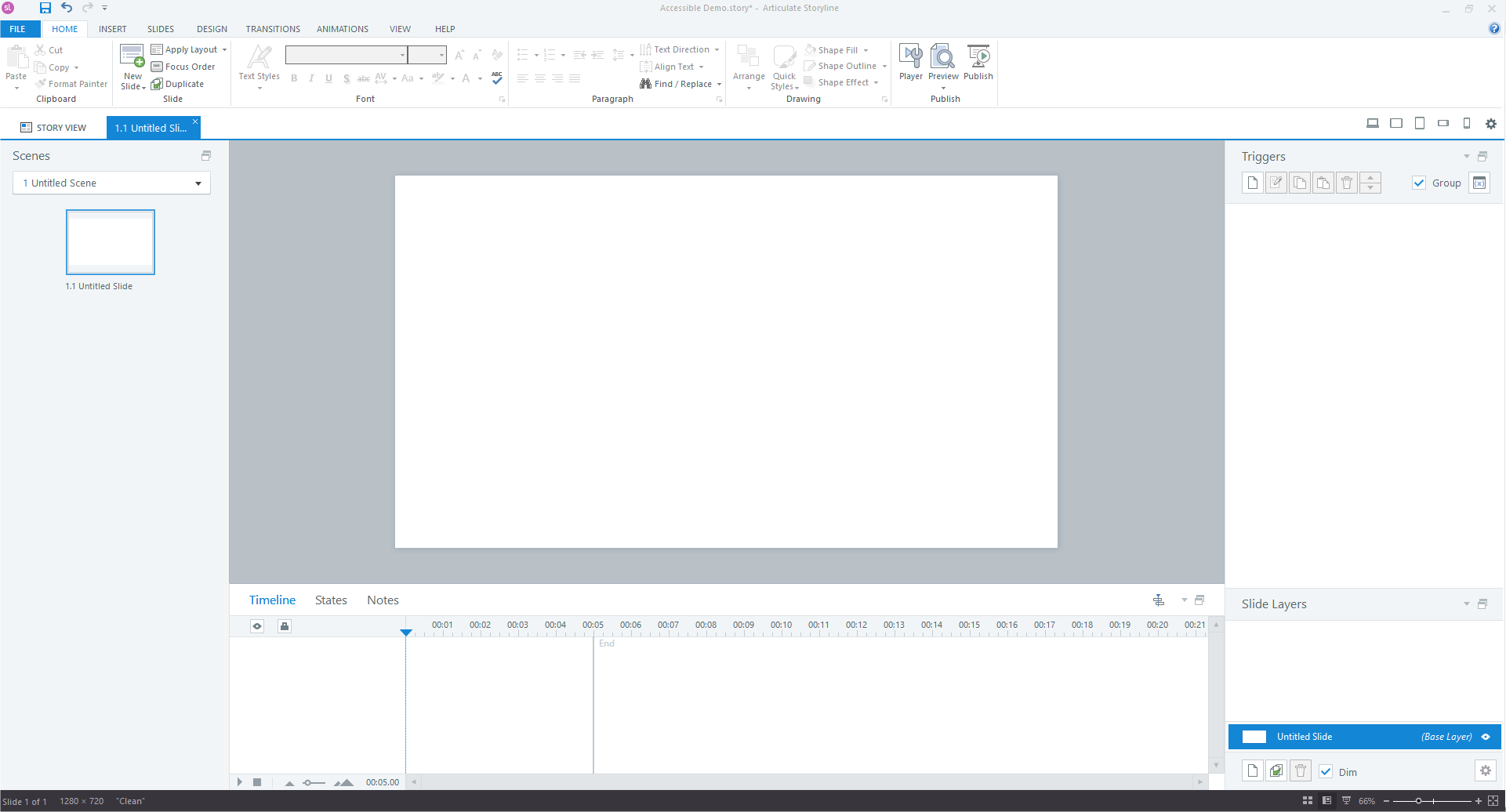Open the font size combo box
This screenshot has height=812, width=1506.
[427, 55]
